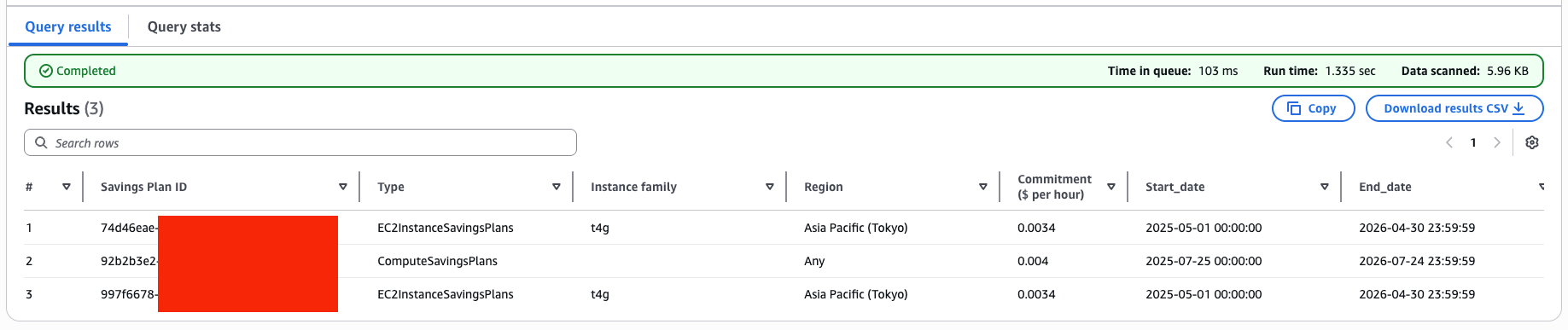Download results CSV
1568x330 pixels.
pos(1454,108)
